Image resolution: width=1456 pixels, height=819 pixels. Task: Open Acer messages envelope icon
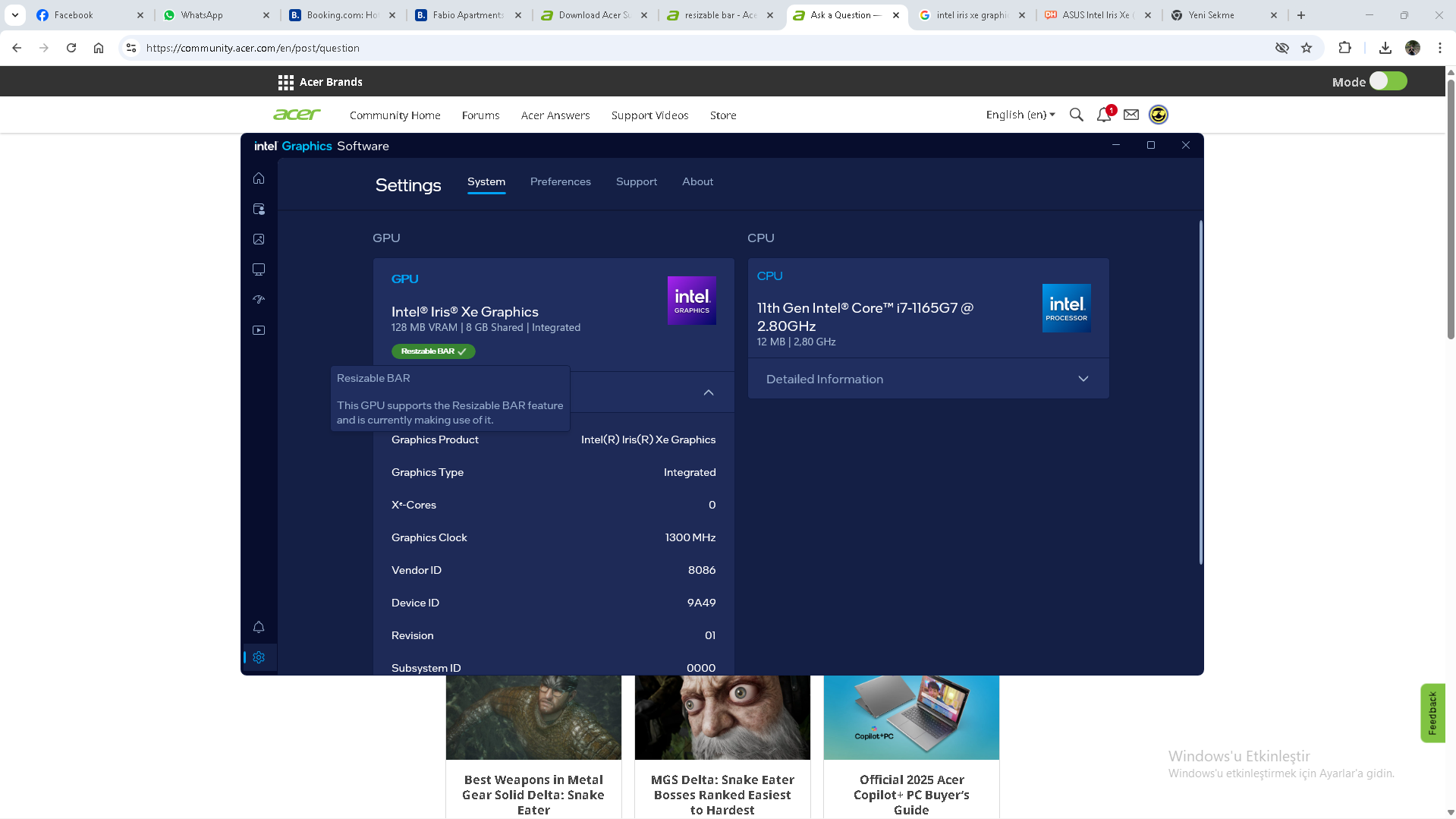point(1131,115)
